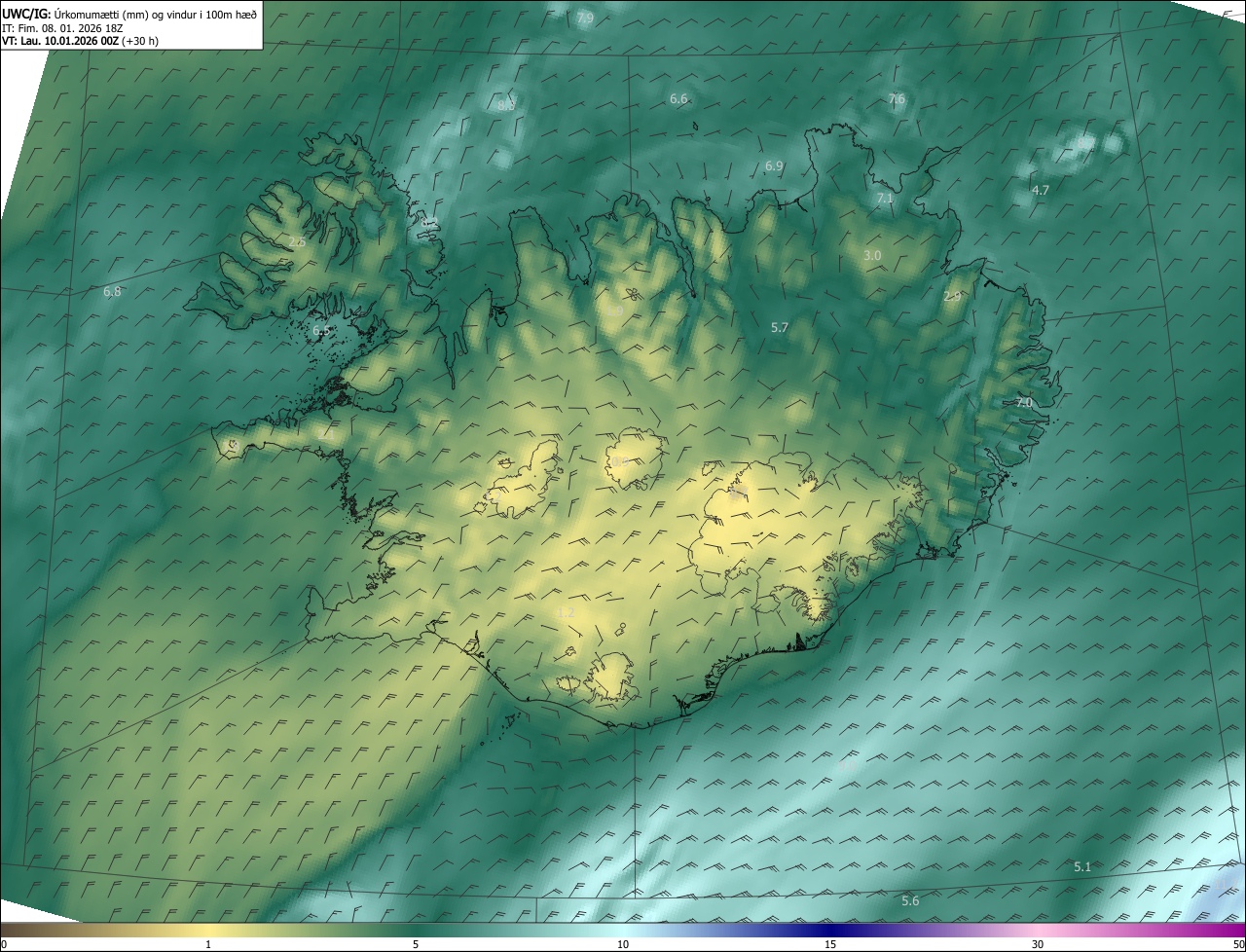Click the 6.5 value over Breiðafjörður

(321, 331)
